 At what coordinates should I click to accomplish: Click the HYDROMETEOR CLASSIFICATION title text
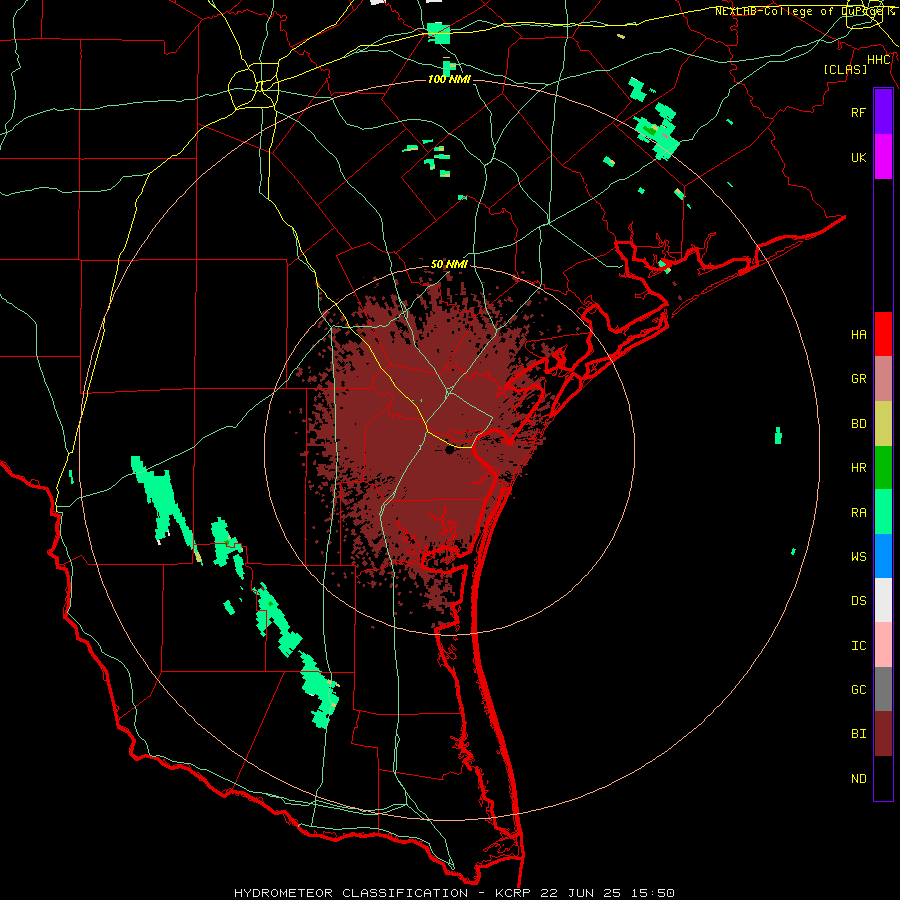coord(351,893)
